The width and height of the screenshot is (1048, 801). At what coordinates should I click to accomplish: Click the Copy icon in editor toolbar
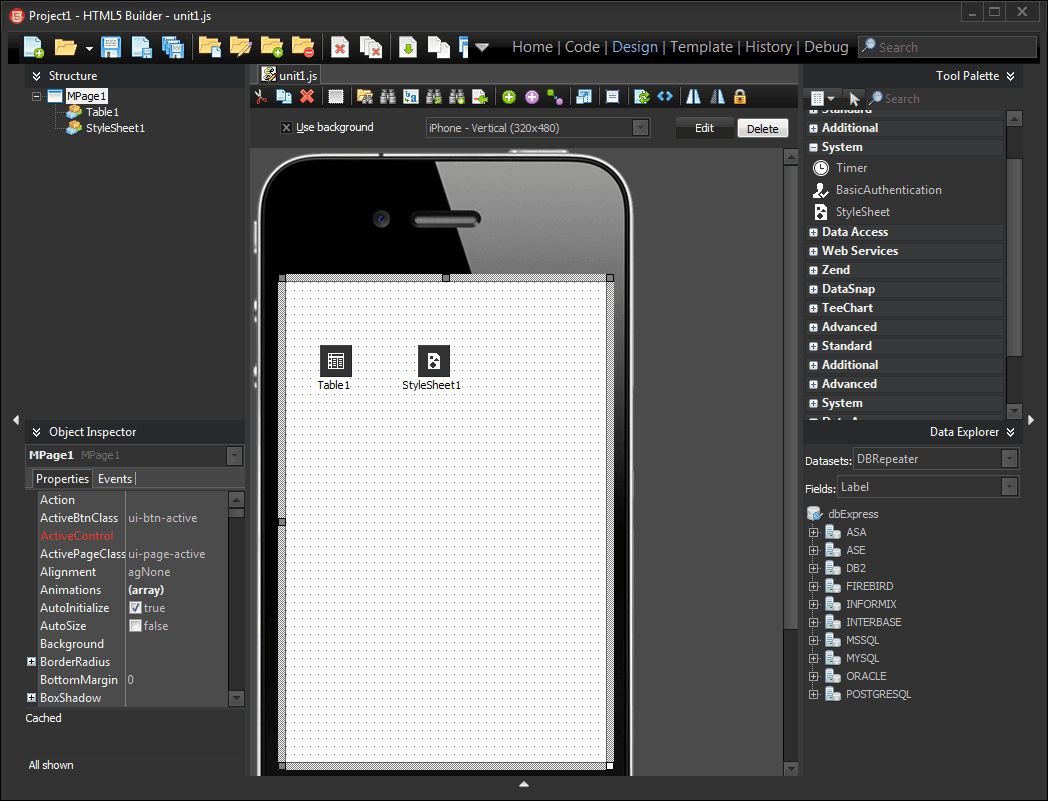tap(284, 97)
